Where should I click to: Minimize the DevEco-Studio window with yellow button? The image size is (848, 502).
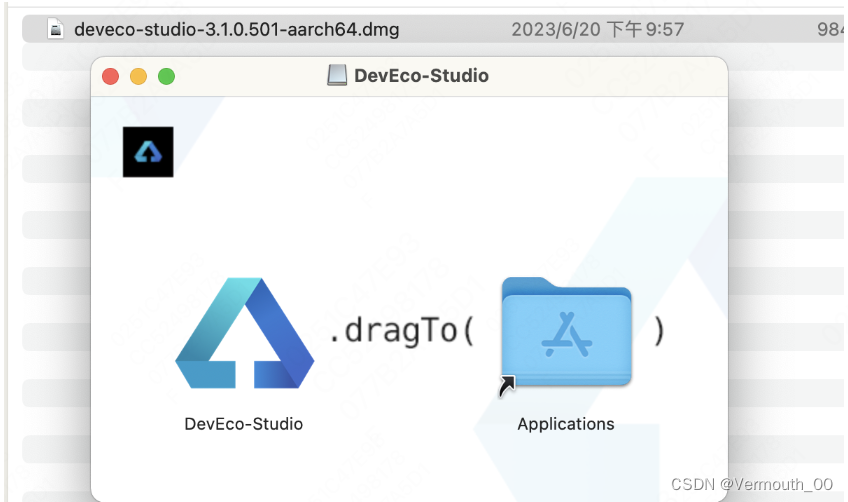coord(138,76)
